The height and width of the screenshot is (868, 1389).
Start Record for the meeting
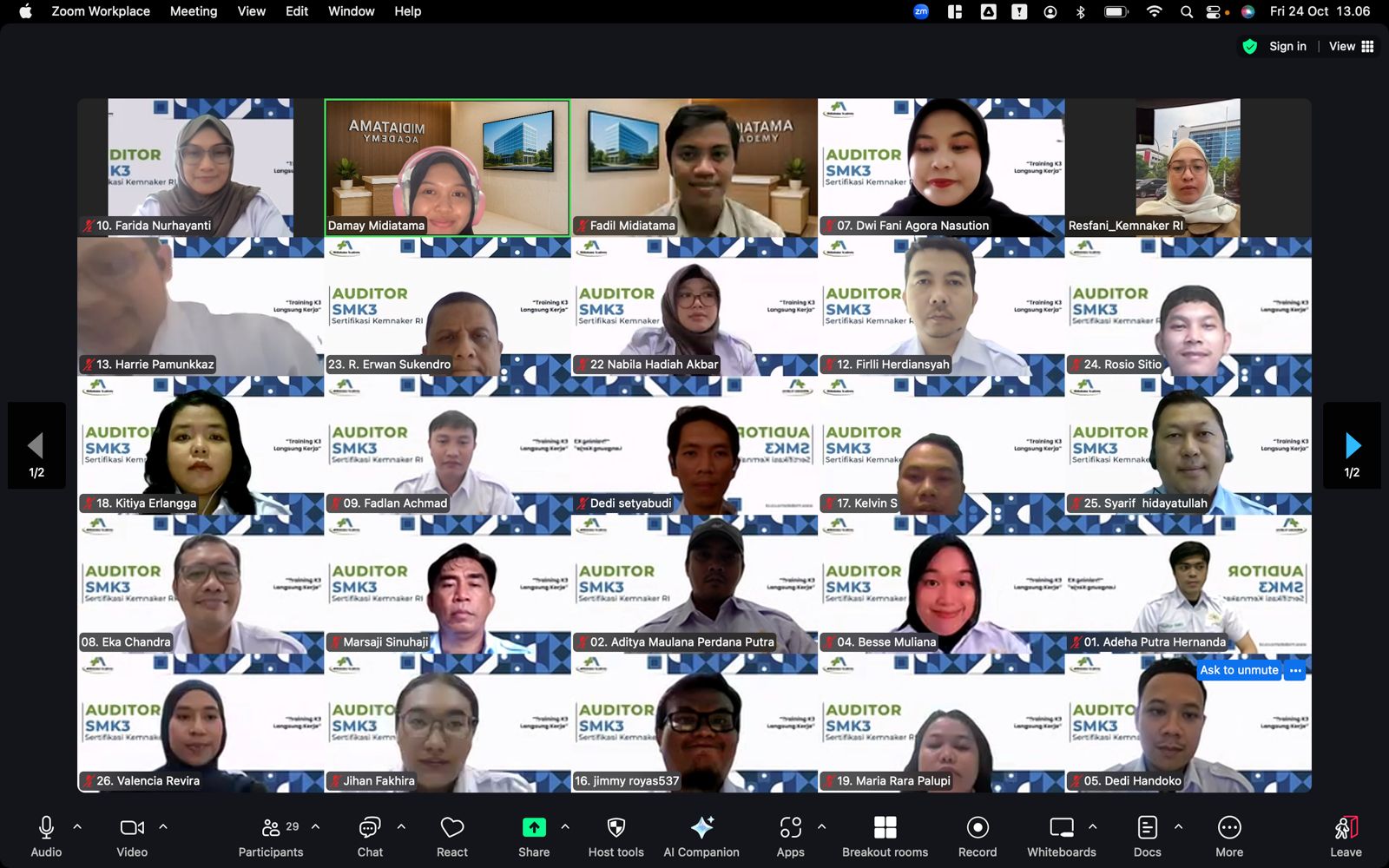[x=978, y=836]
